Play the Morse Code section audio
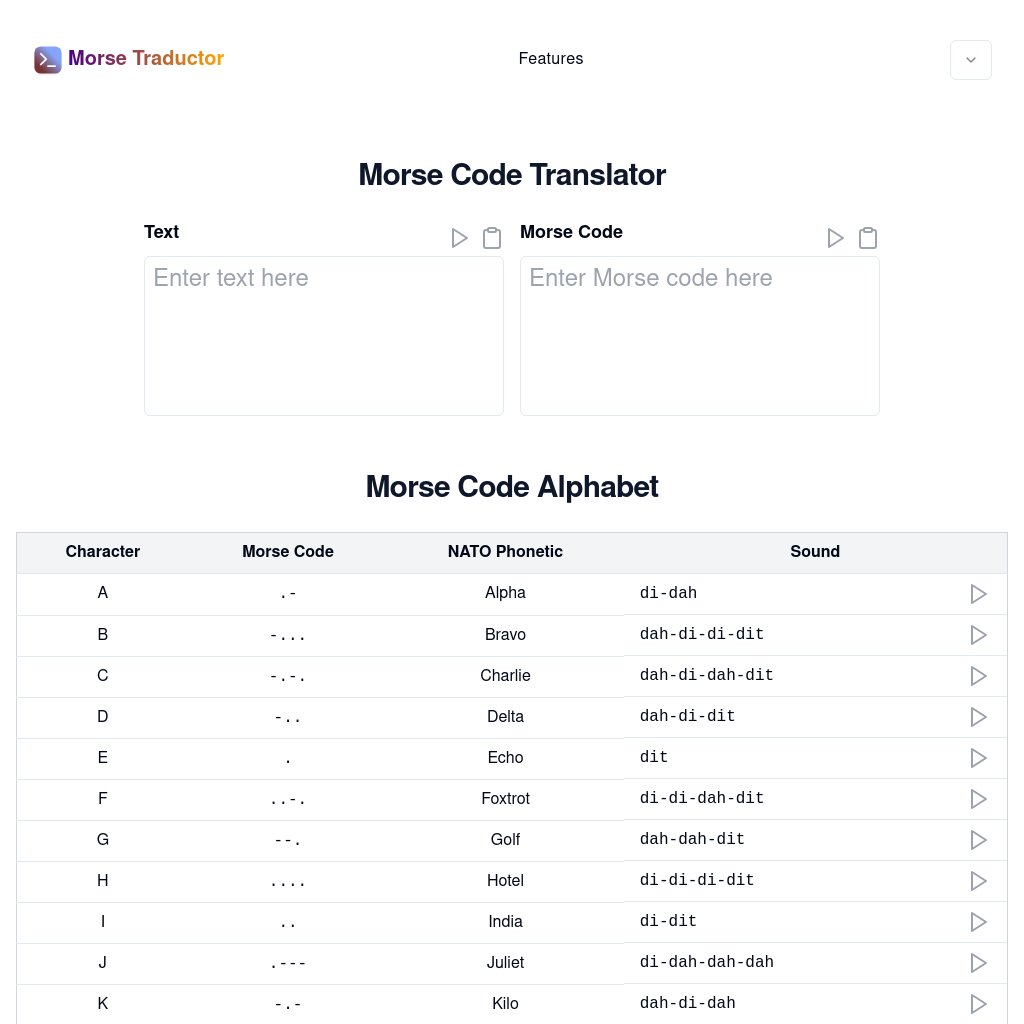This screenshot has width=1024, height=1024. point(835,238)
